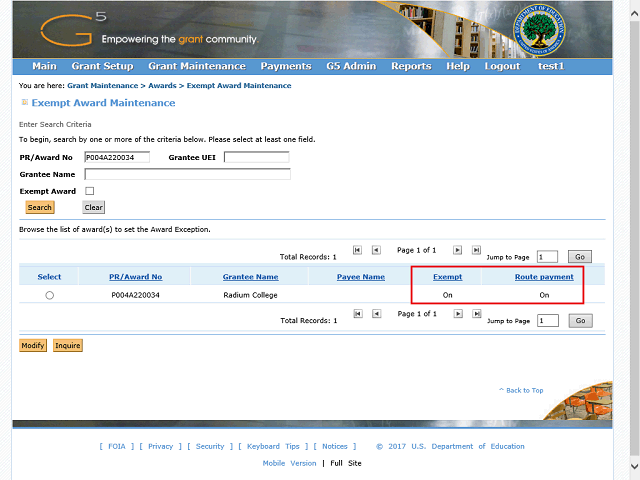Select the radio button for award P004A220034
This screenshot has height=480, width=640.
(50, 295)
